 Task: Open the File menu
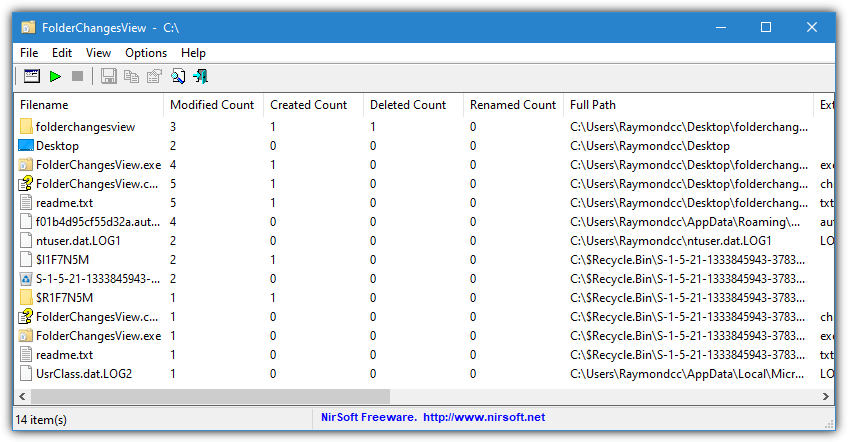(29, 53)
